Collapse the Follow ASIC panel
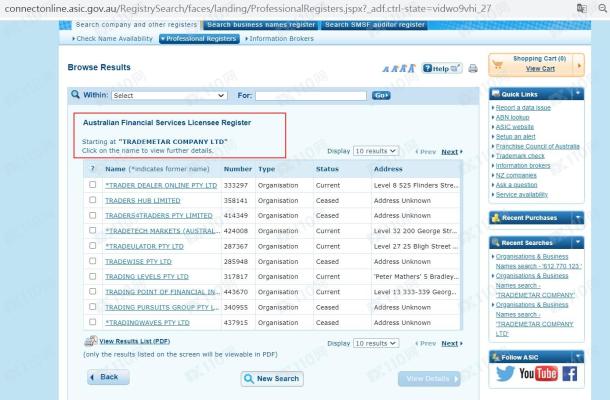The height and width of the screenshot is (400, 610). 578,357
